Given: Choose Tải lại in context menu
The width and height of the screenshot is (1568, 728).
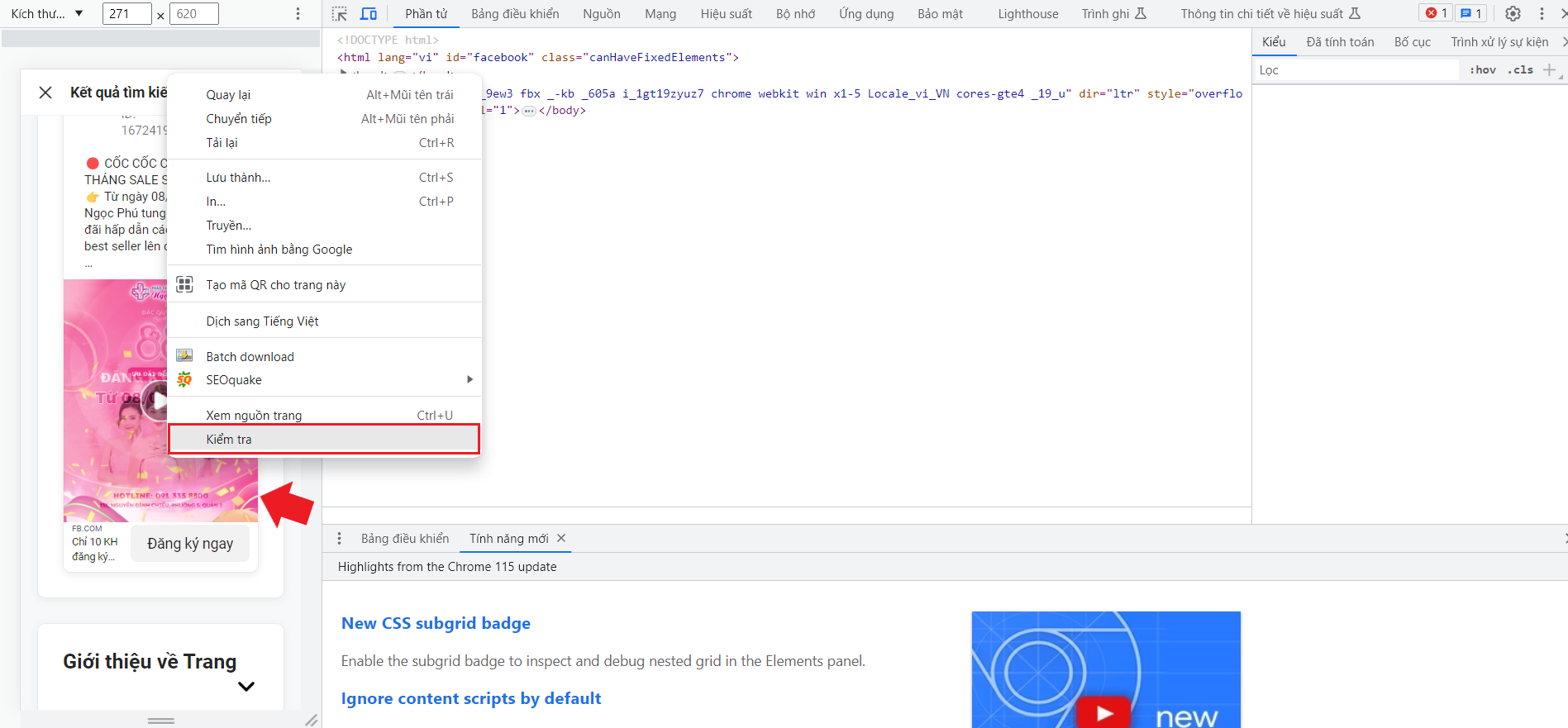Looking at the screenshot, I should point(324,143).
